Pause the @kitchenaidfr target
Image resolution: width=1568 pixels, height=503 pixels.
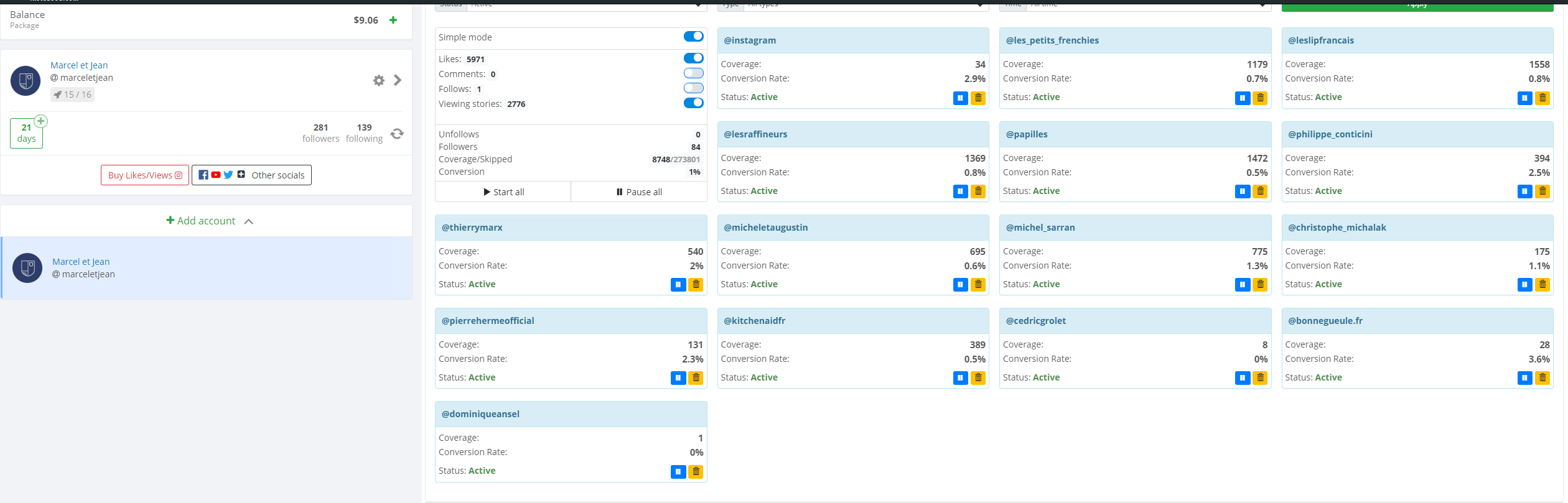[x=960, y=378]
